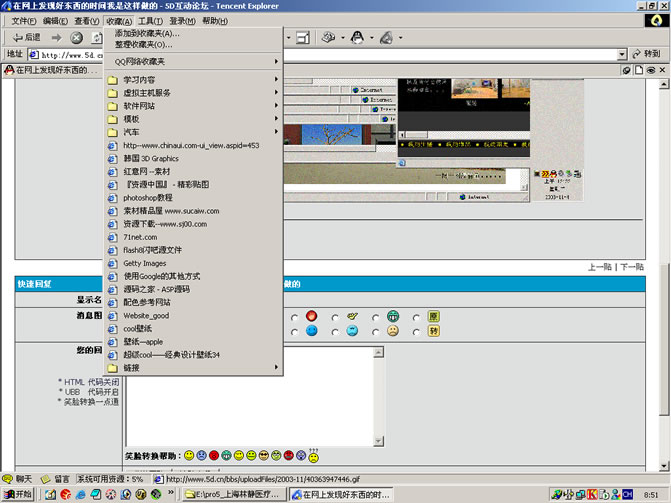Click the K antivirus tray icon

(593, 494)
